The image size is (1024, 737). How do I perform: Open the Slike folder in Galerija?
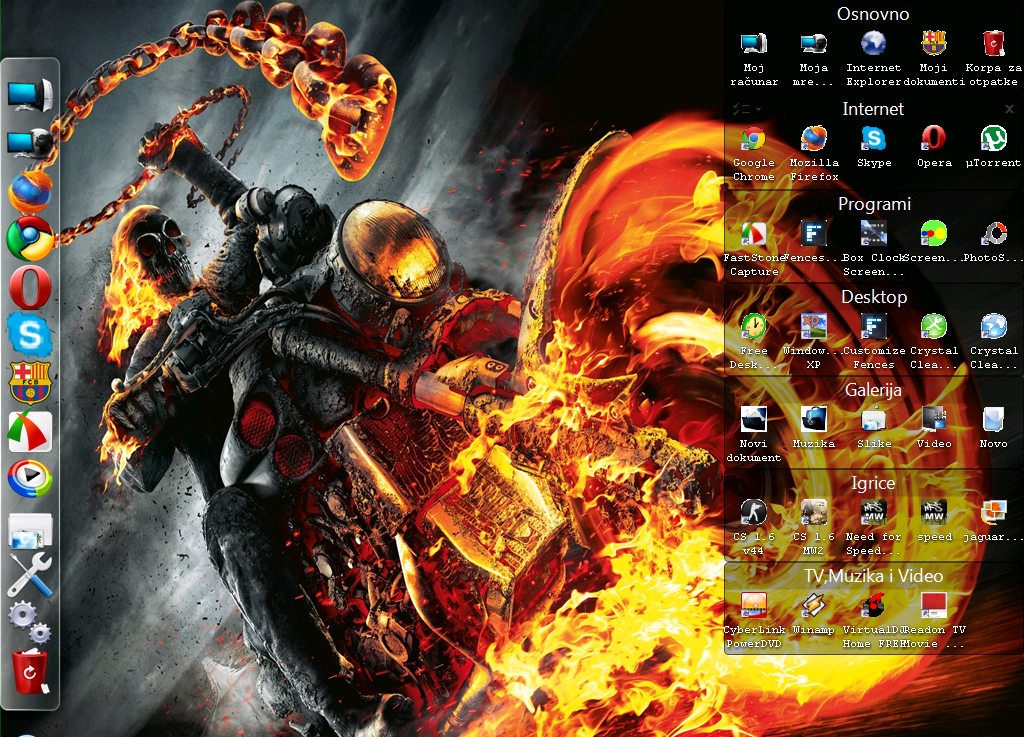(873, 420)
